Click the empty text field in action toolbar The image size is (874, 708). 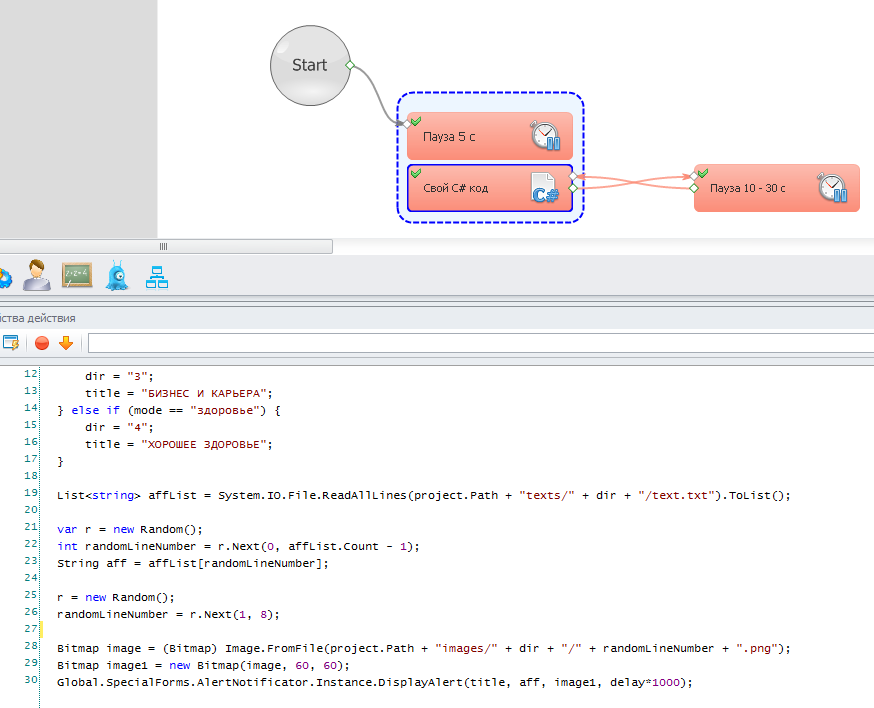coord(481,343)
